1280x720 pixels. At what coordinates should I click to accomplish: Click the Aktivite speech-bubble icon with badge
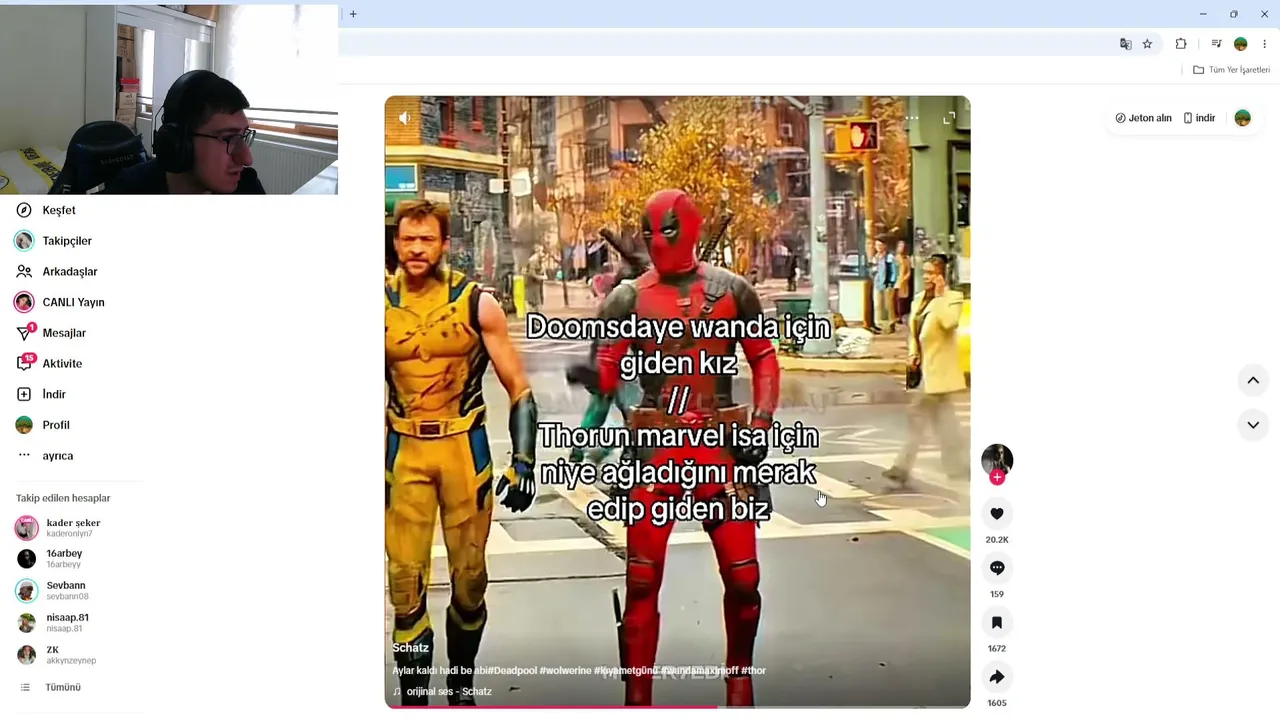(x=25, y=363)
